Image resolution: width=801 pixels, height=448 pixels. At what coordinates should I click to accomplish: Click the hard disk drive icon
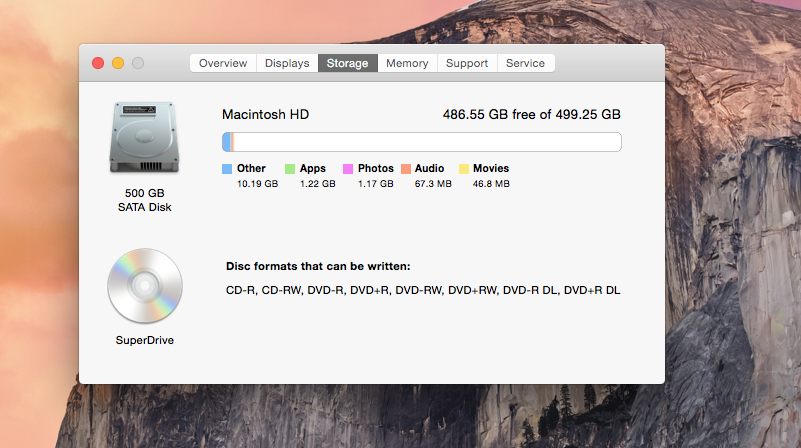point(145,137)
